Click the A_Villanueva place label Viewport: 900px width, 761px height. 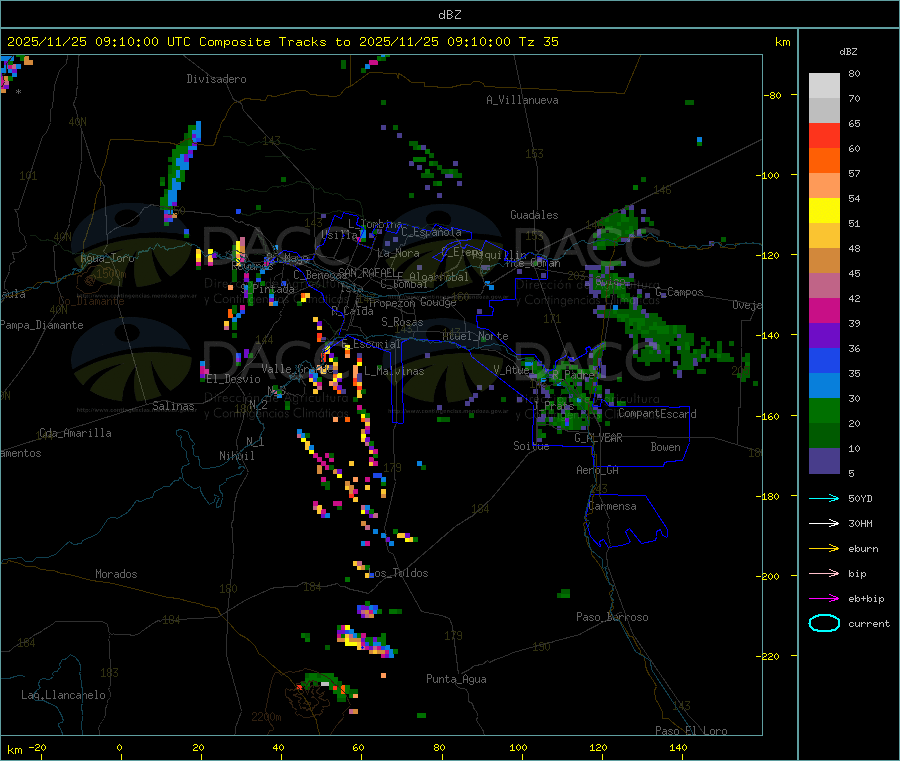click(522, 100)
